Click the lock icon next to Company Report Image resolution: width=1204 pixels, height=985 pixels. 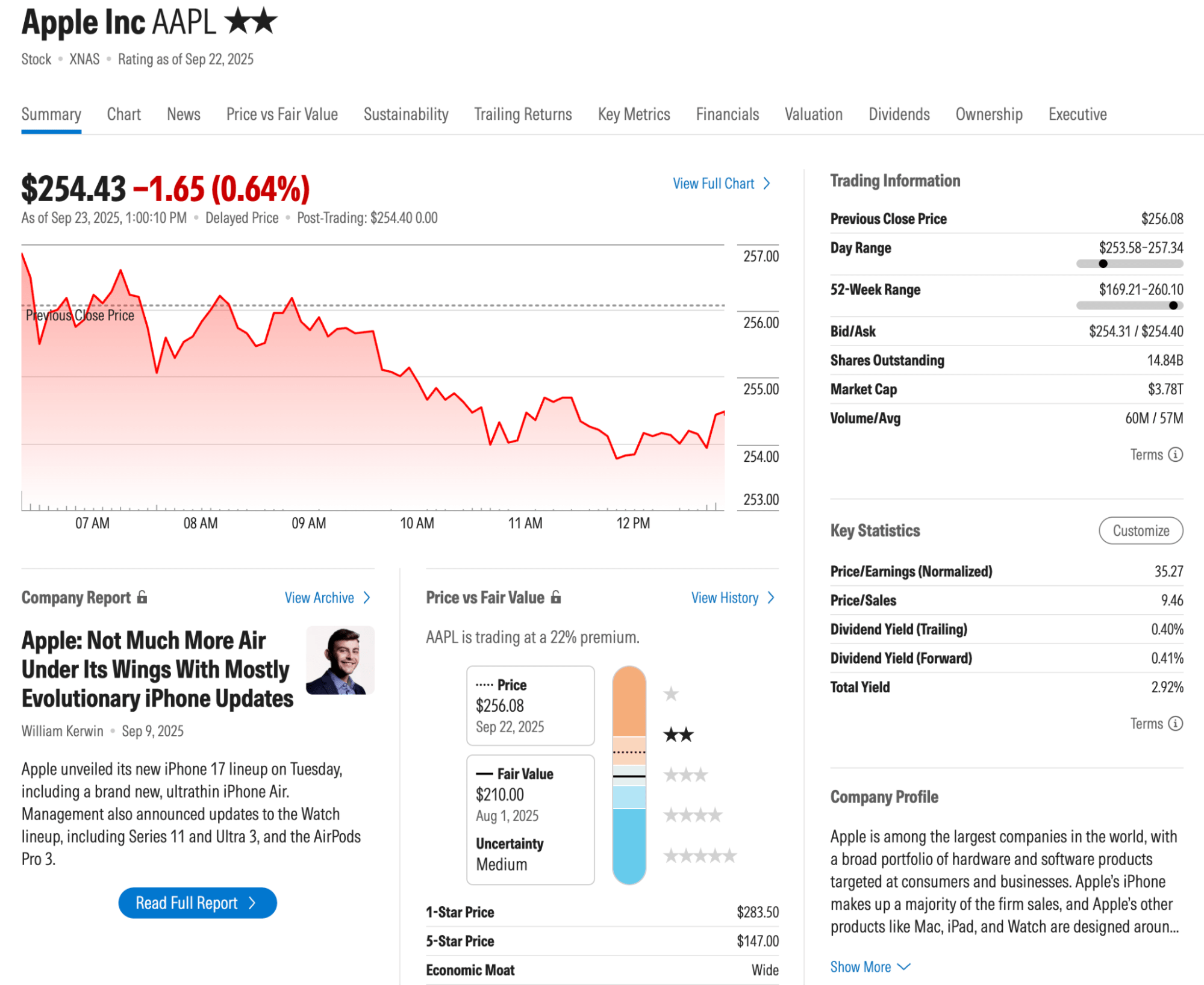(142, 597)
